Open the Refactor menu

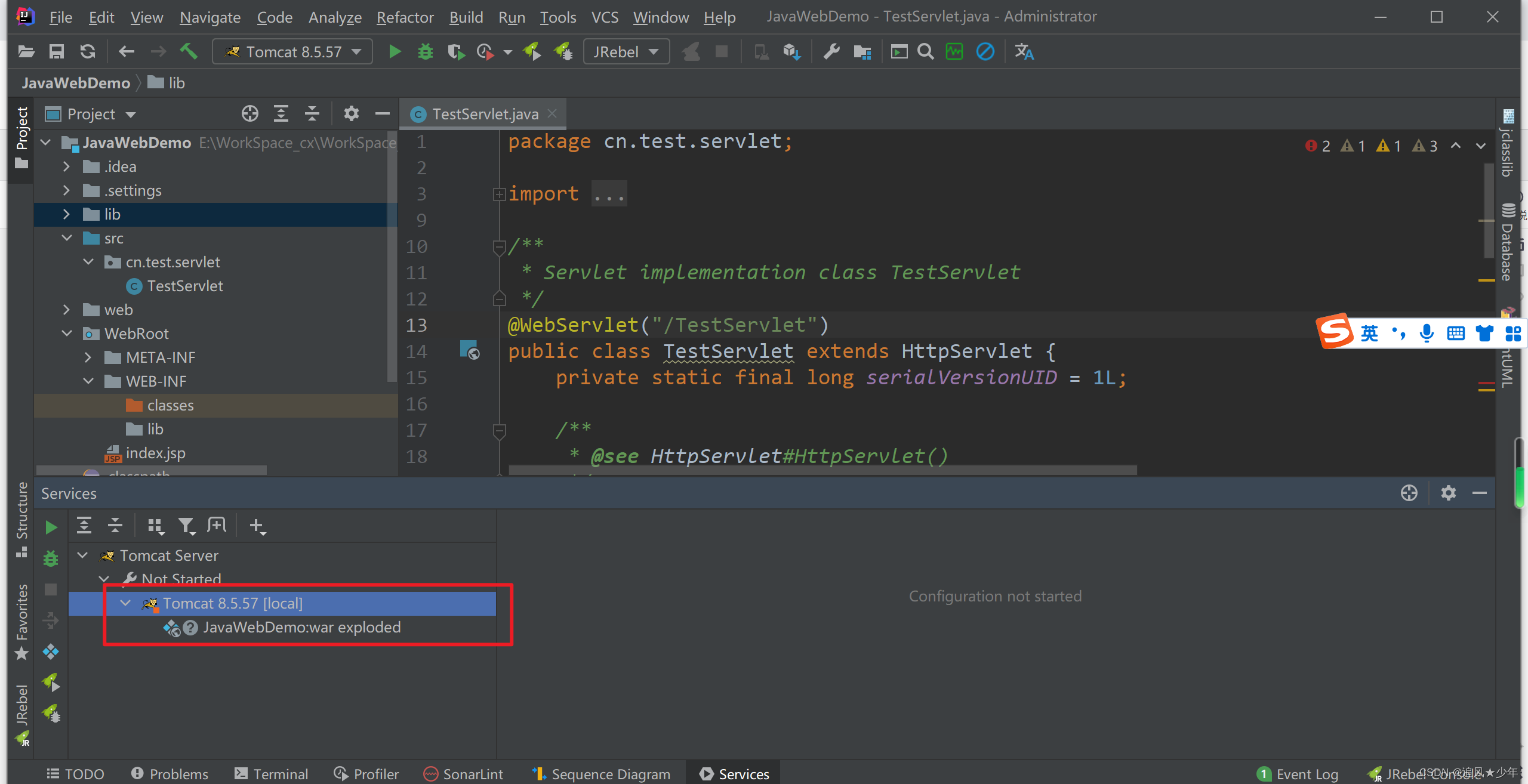(x=405, y=17)
